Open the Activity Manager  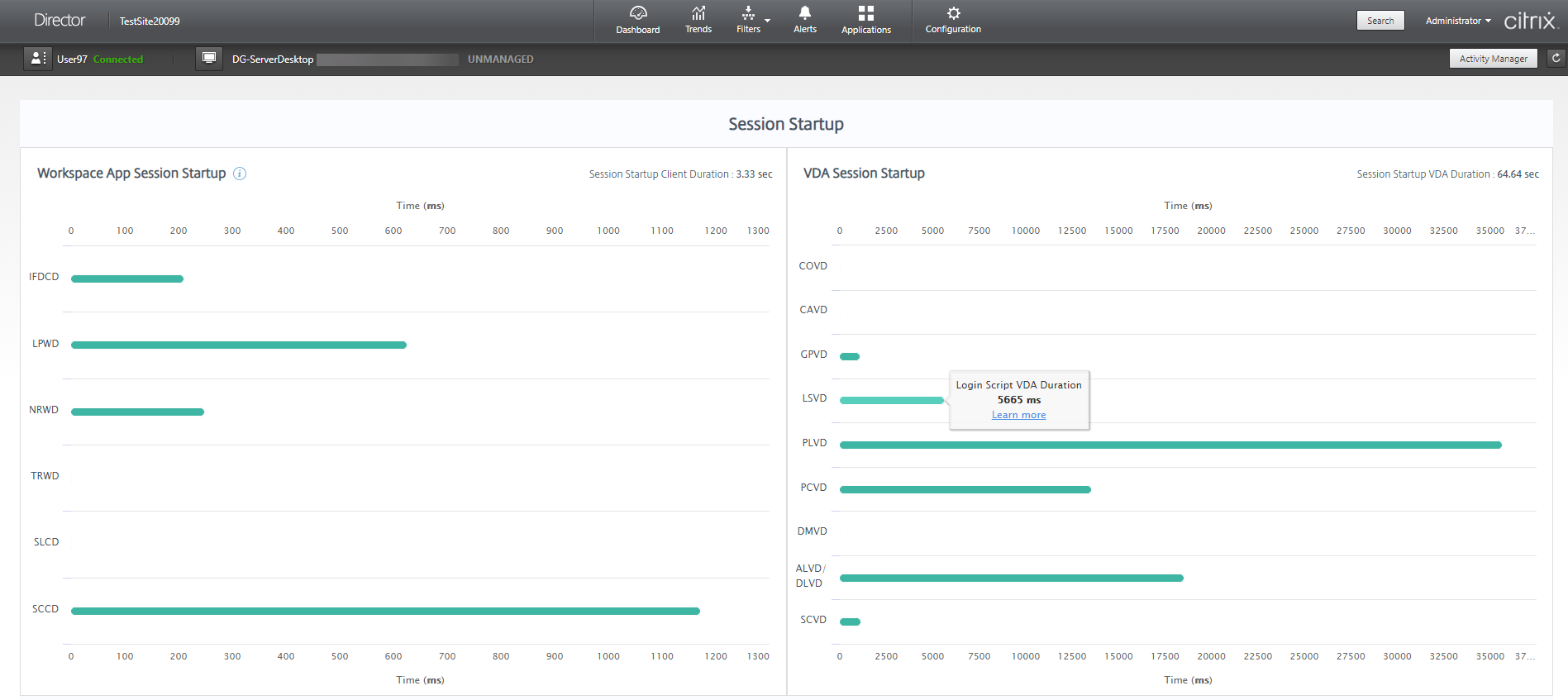(1493, 59)
